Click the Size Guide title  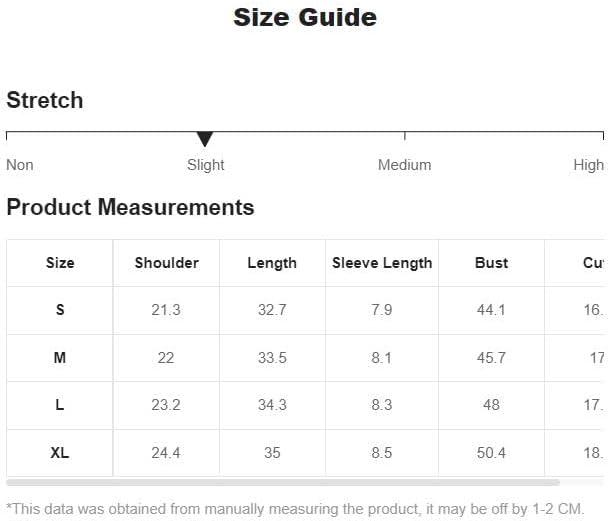pos(305,18)
